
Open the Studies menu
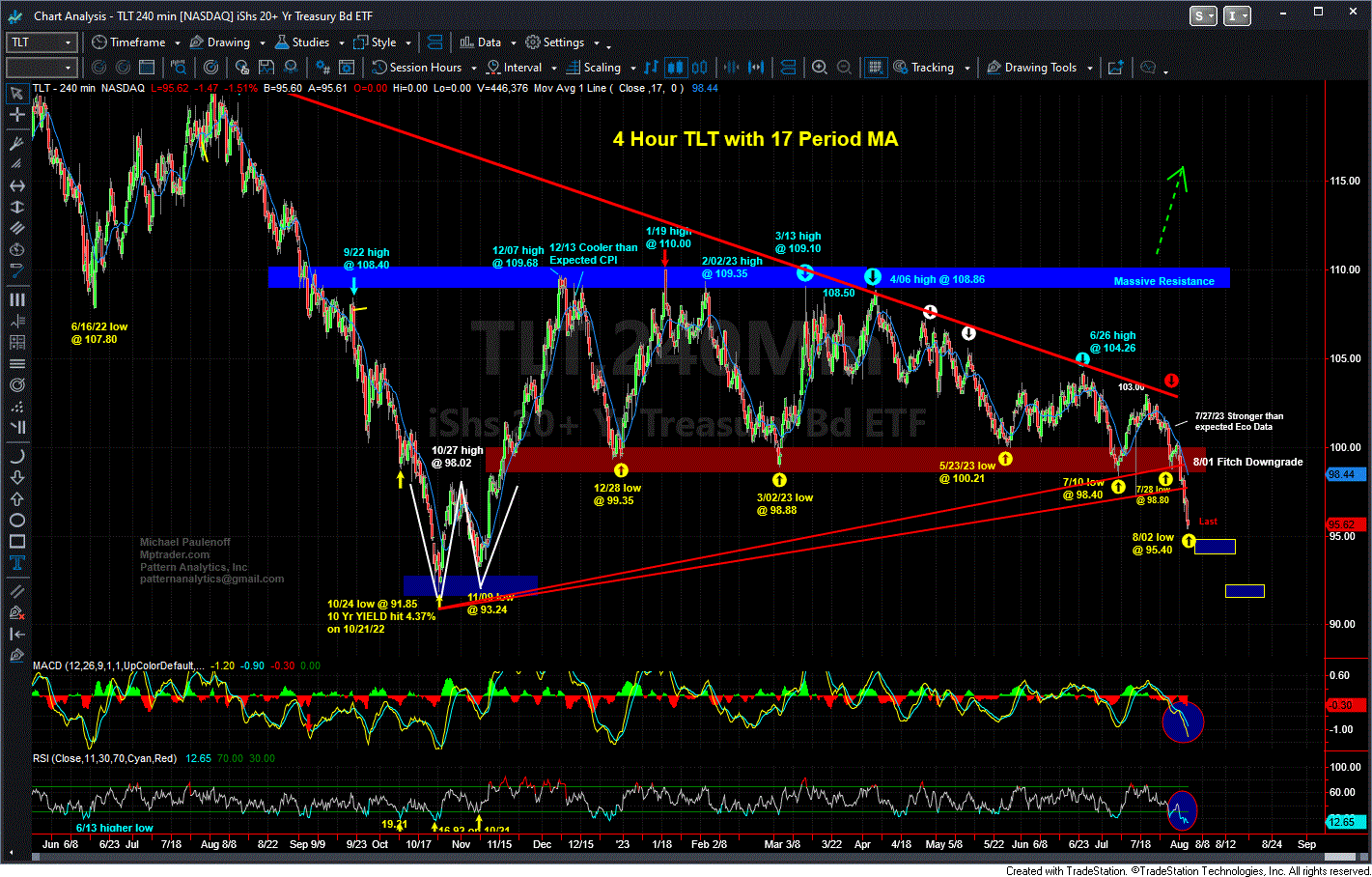coord(301,42)
